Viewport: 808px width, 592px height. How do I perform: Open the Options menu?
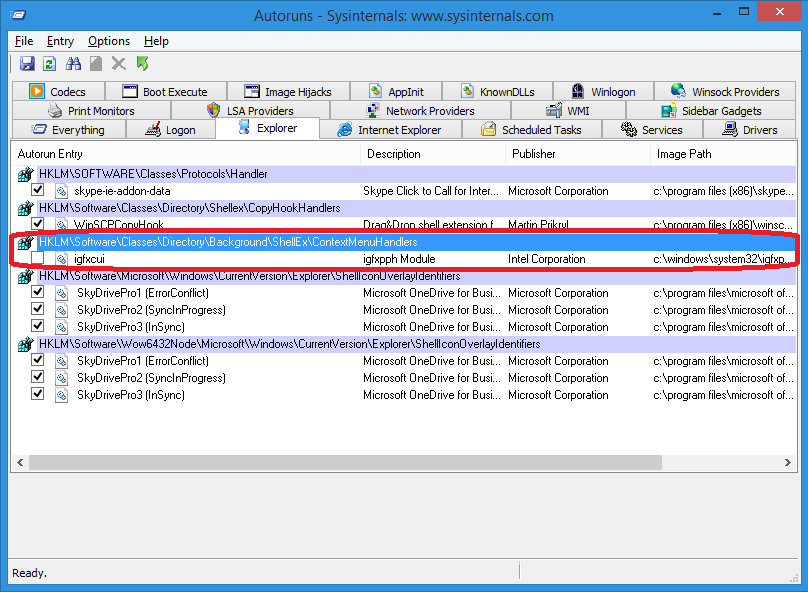(109, 41)
